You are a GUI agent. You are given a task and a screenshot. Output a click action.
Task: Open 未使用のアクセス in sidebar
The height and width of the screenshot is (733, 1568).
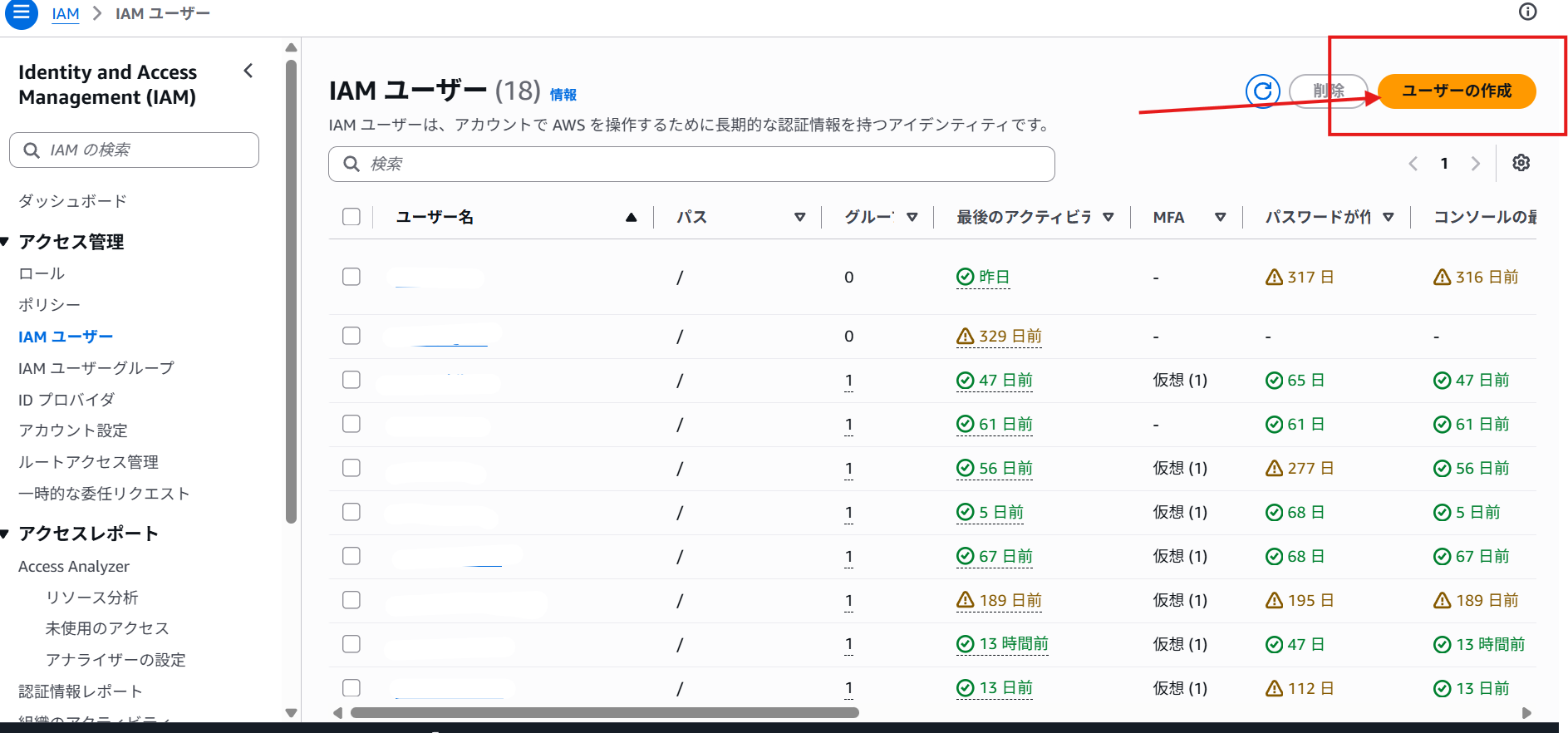(x=107, y=628)
